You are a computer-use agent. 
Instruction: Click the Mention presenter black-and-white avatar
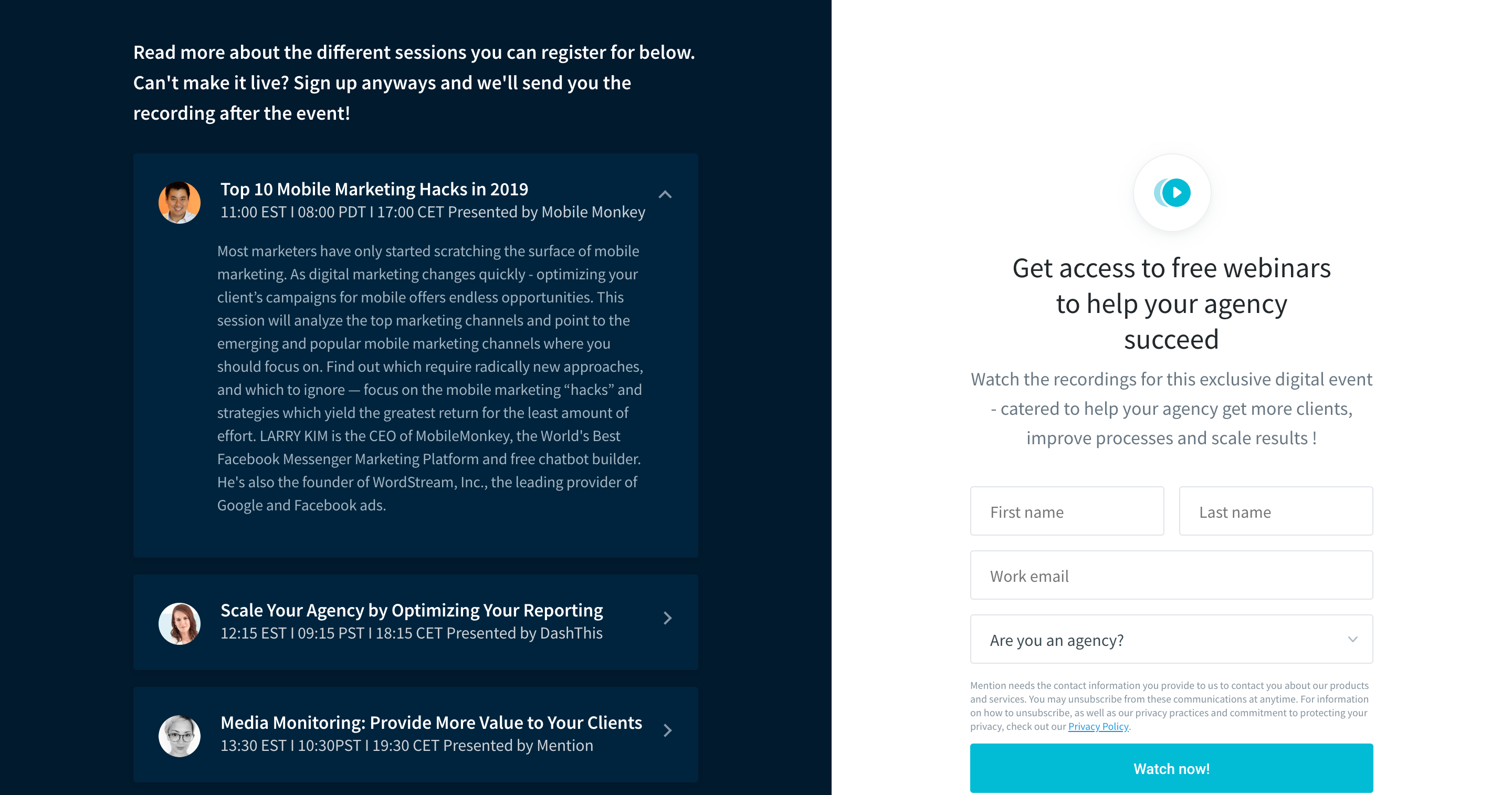(x=180, y=735)
